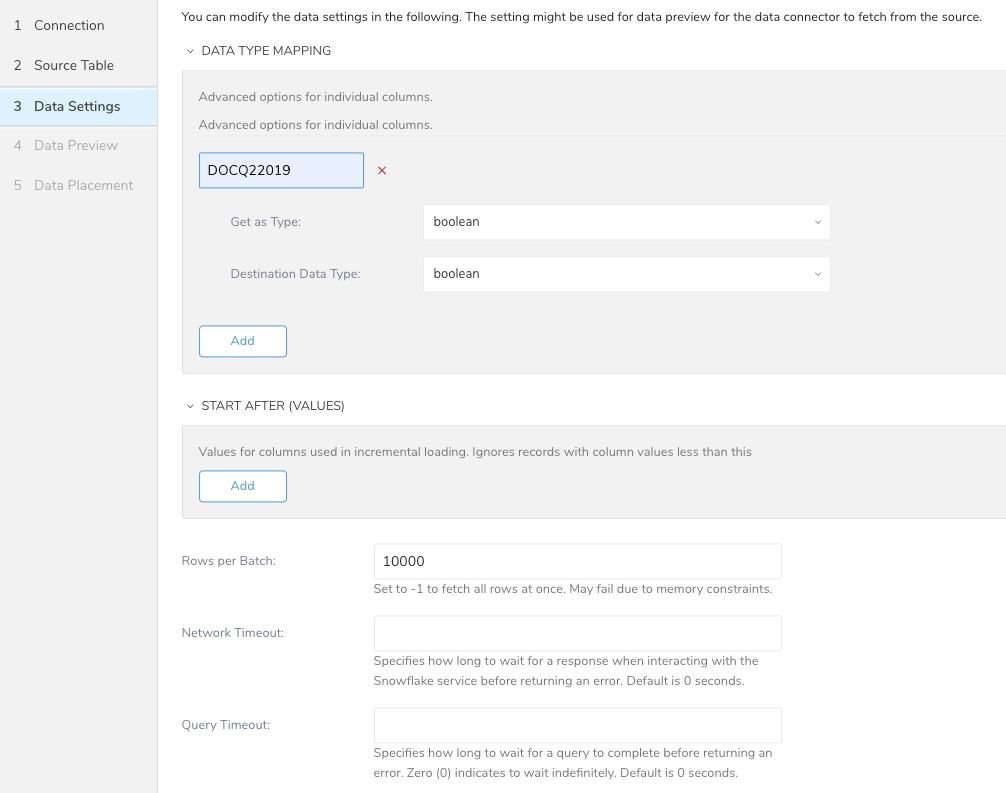Click Add under Start After (Values)
The image size is (1006, 793).
(243, 486)
